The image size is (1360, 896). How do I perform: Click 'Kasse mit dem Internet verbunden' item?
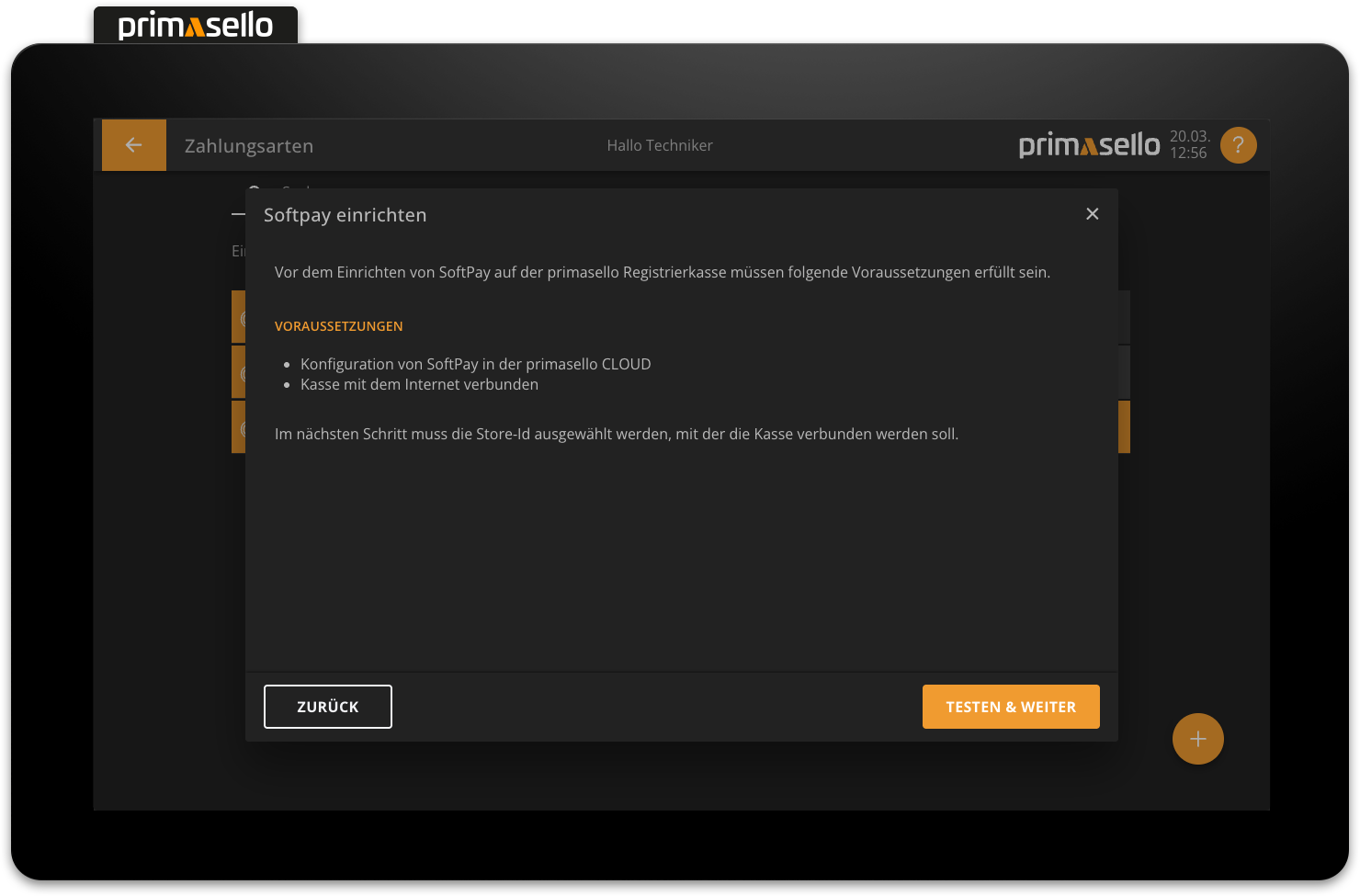click(x=419, y=384)
